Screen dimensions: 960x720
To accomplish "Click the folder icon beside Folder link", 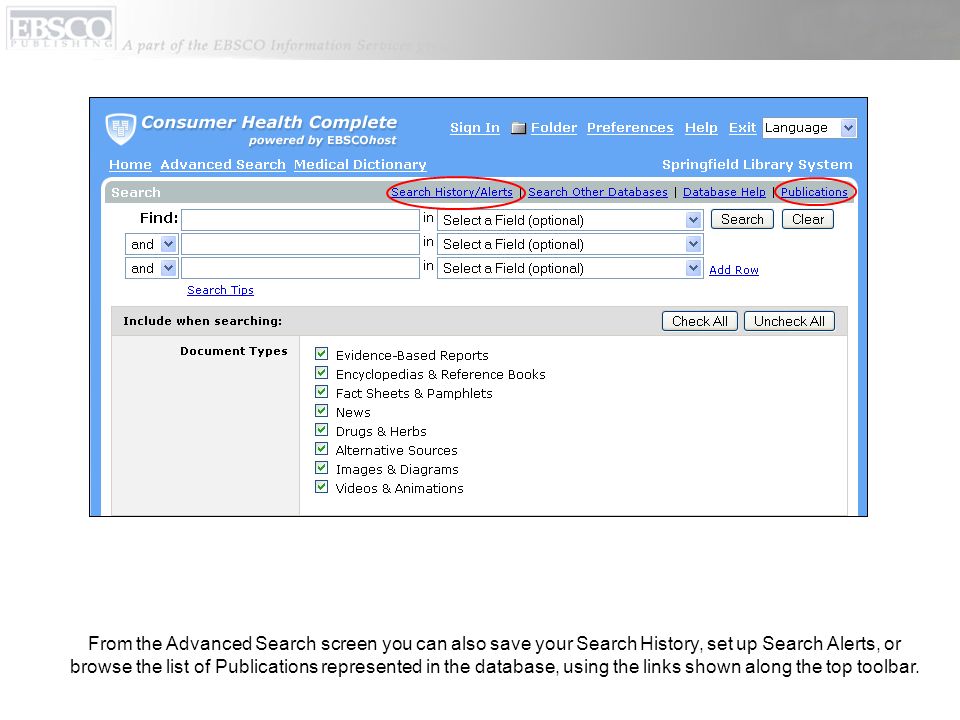I will coord(519,128).
